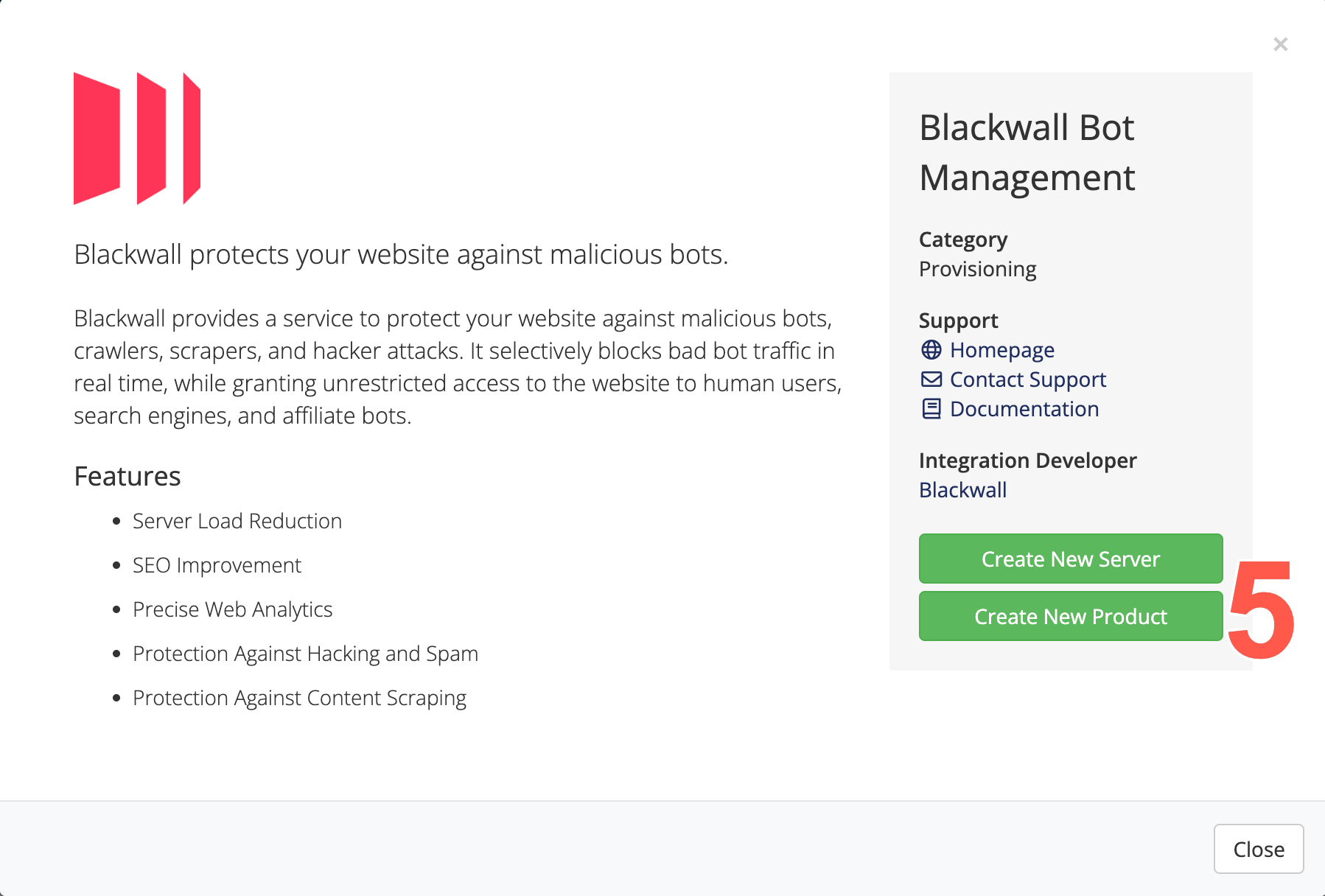Dismiss the dialog with the top-right X
Viewport: 1325px width, 896px height.
tap(1281, 44)
